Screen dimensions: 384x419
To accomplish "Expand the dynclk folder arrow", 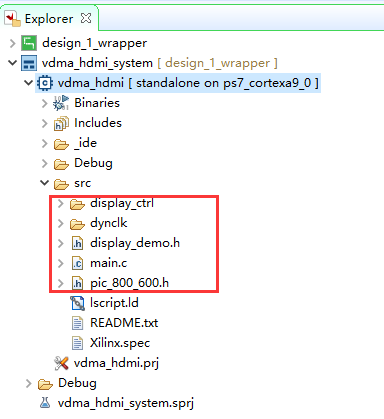I will [x=60, y=223].
